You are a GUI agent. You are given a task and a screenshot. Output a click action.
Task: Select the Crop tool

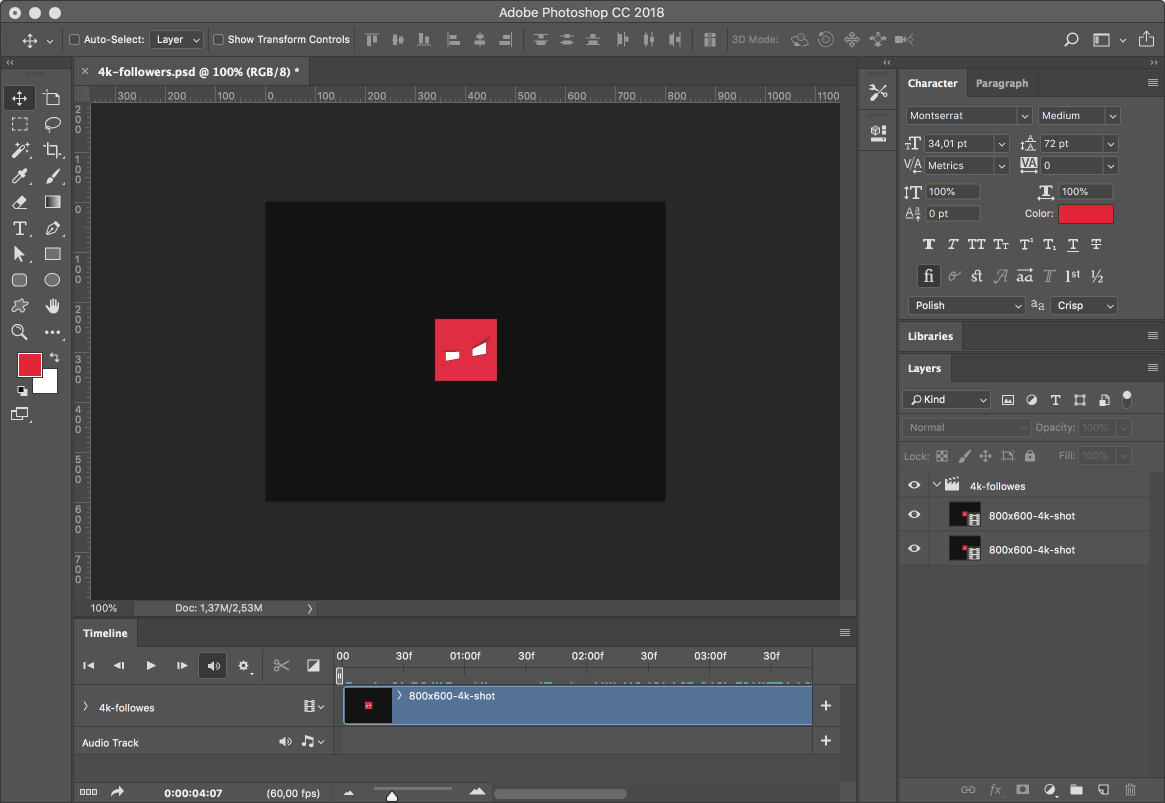(x=52, y=150)
